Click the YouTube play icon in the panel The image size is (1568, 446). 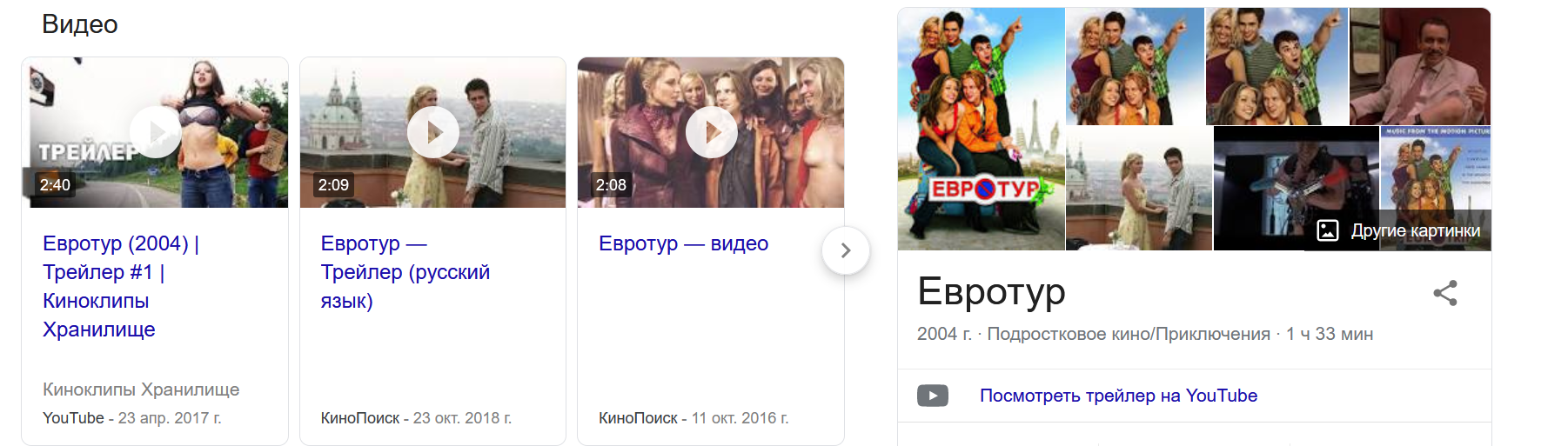[x=933, y=396]
